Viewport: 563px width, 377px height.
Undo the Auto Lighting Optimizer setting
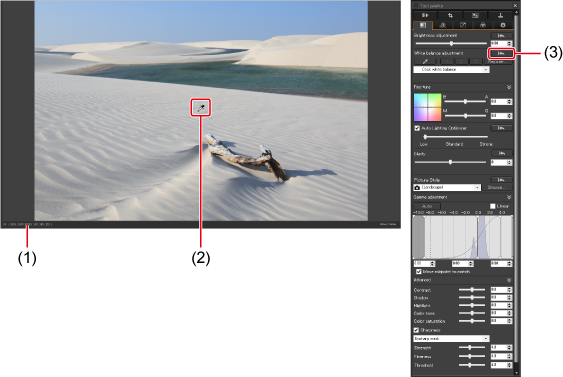[x=501, y=128]
